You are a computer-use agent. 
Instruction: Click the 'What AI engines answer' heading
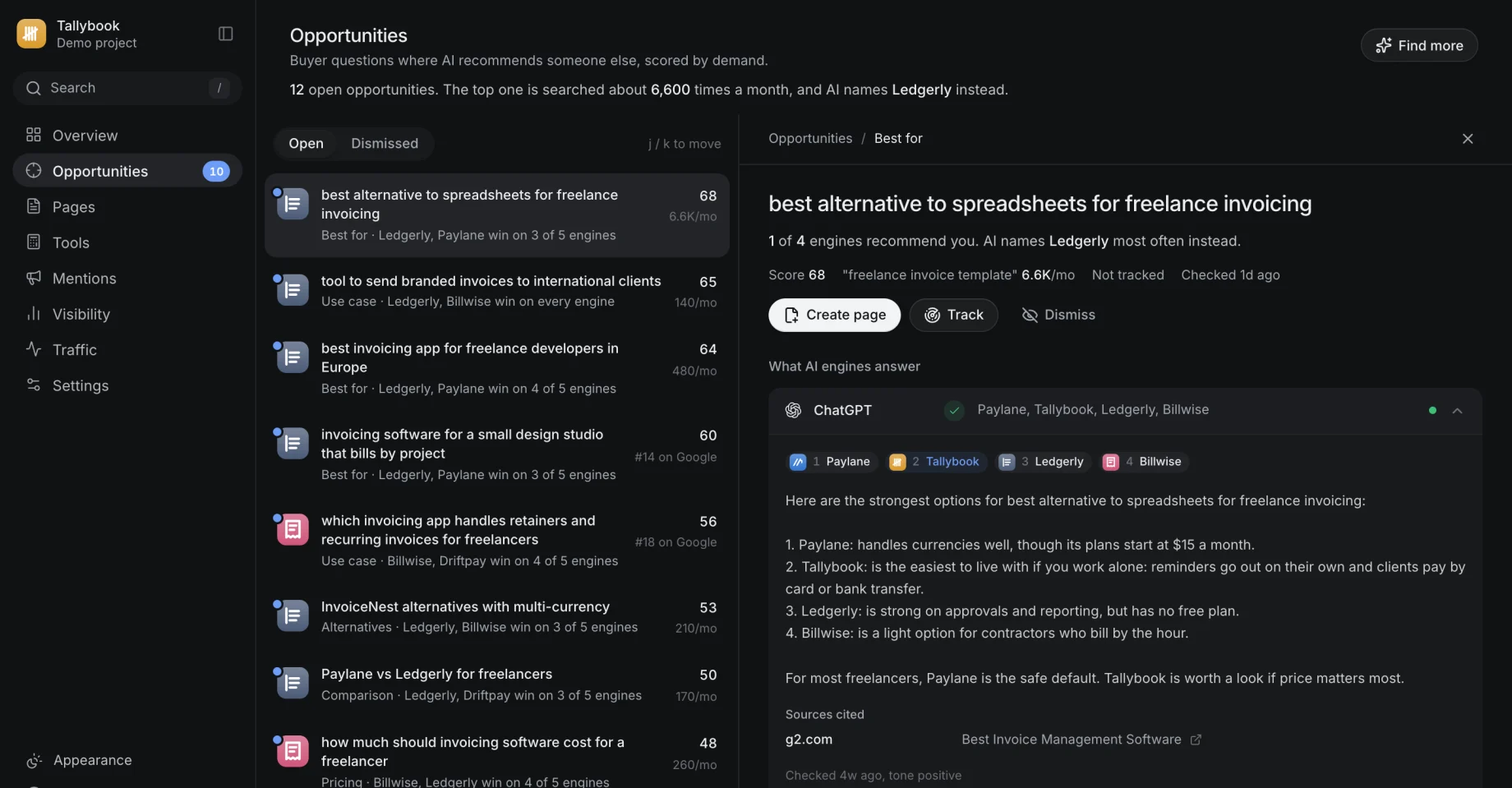pyautogui.click(x=844, y=366)
